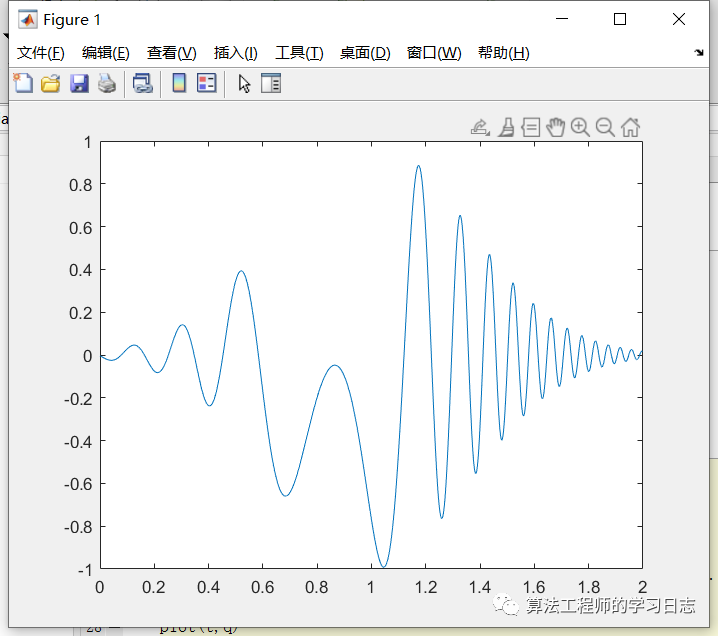Open a file with the folder icon
Viewport: 718px width, 636px height.
click(50, 83)
